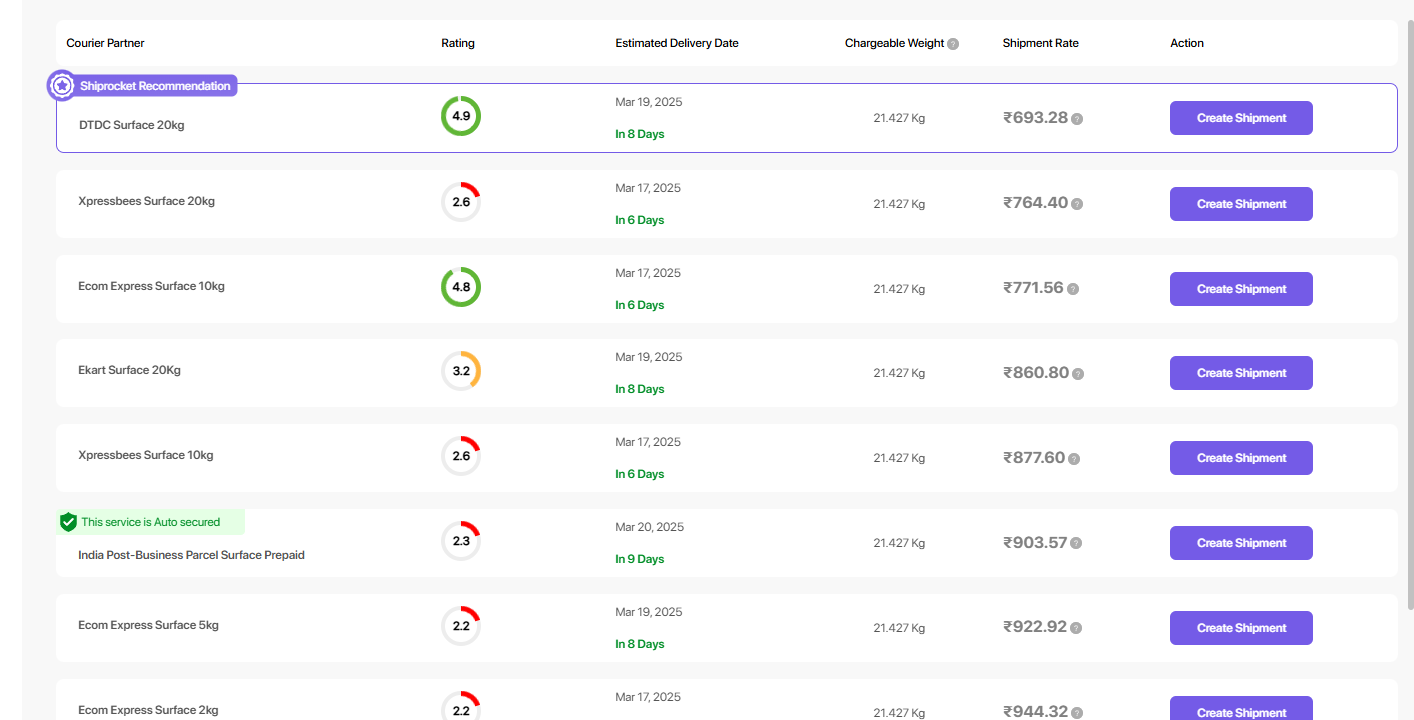The height and width of the screenshot is (720, 1414).
Task: Click the ₹693.28 shipment rate
Action: [x=1036, y=118]
